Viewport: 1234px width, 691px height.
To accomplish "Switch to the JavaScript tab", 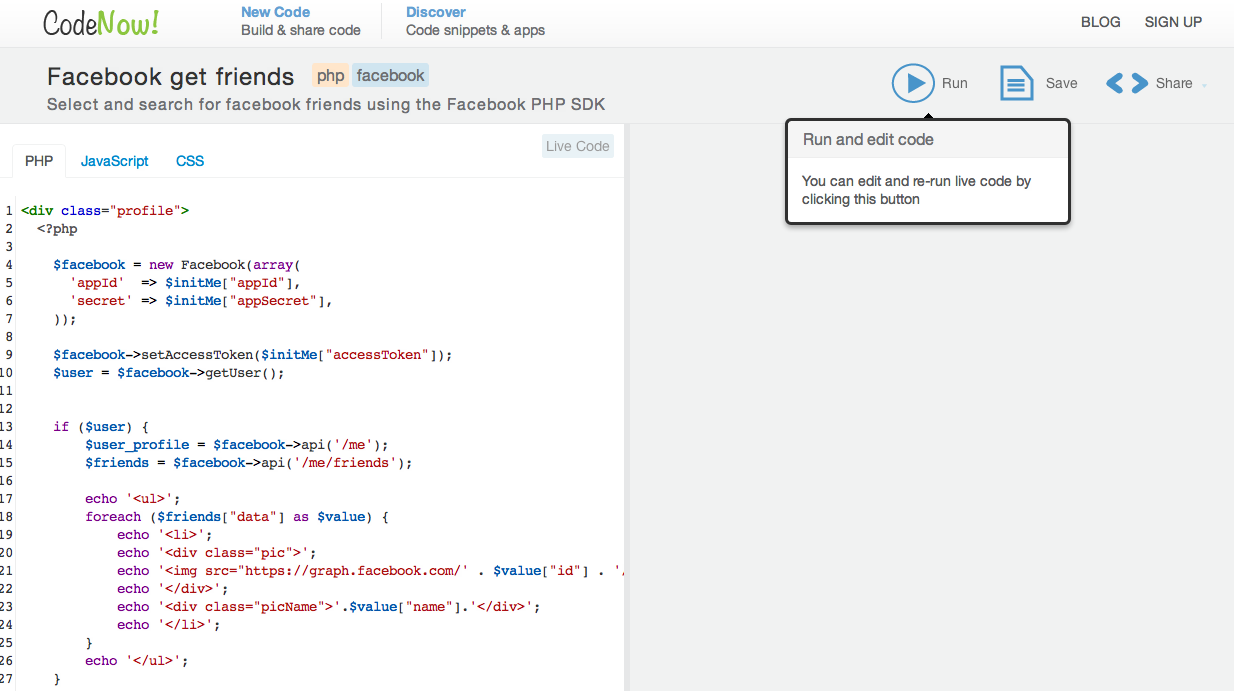I will pos(114,161).
